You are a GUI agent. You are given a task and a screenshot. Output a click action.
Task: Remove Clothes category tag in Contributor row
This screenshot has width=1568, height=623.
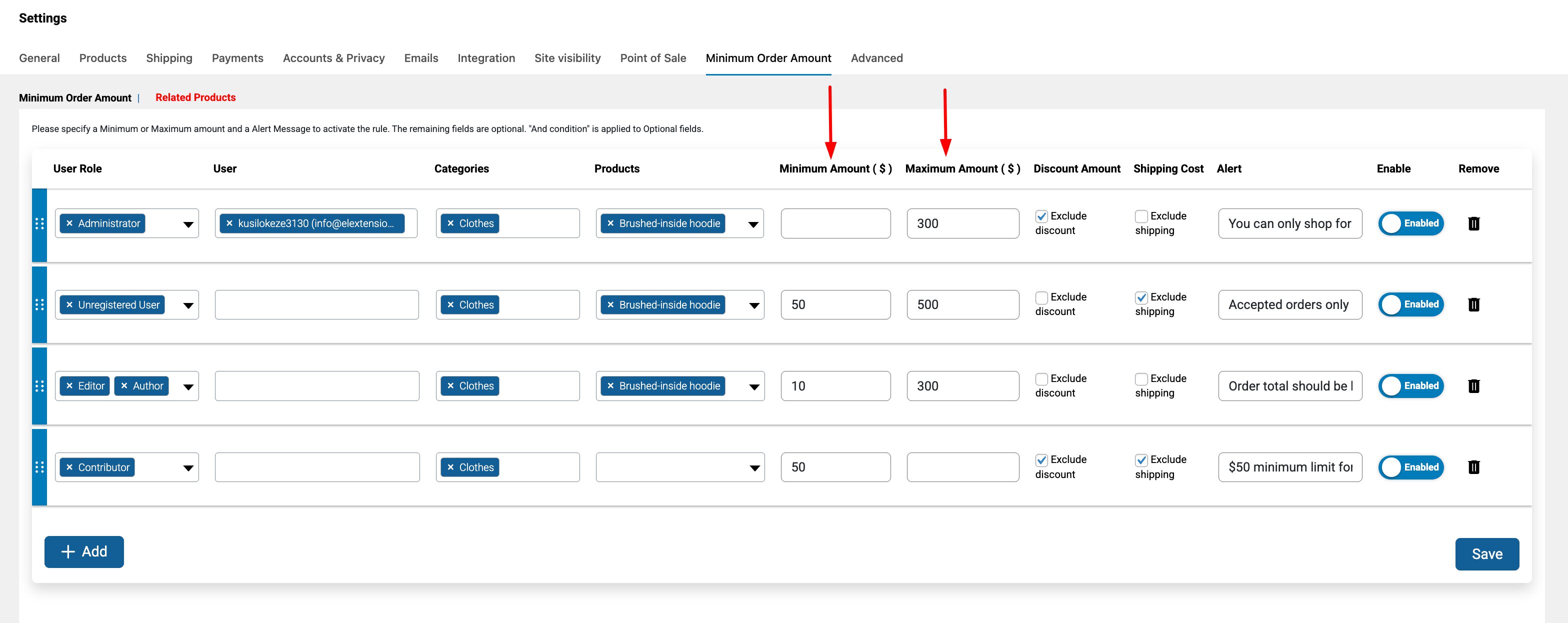[x=450, y=467]
